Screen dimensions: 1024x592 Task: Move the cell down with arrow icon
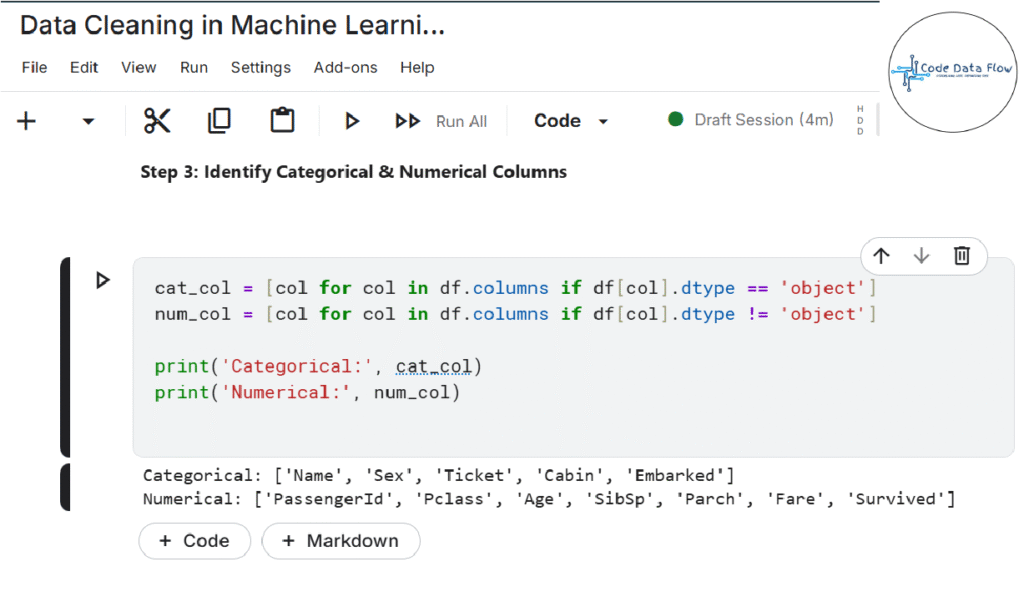921,256
